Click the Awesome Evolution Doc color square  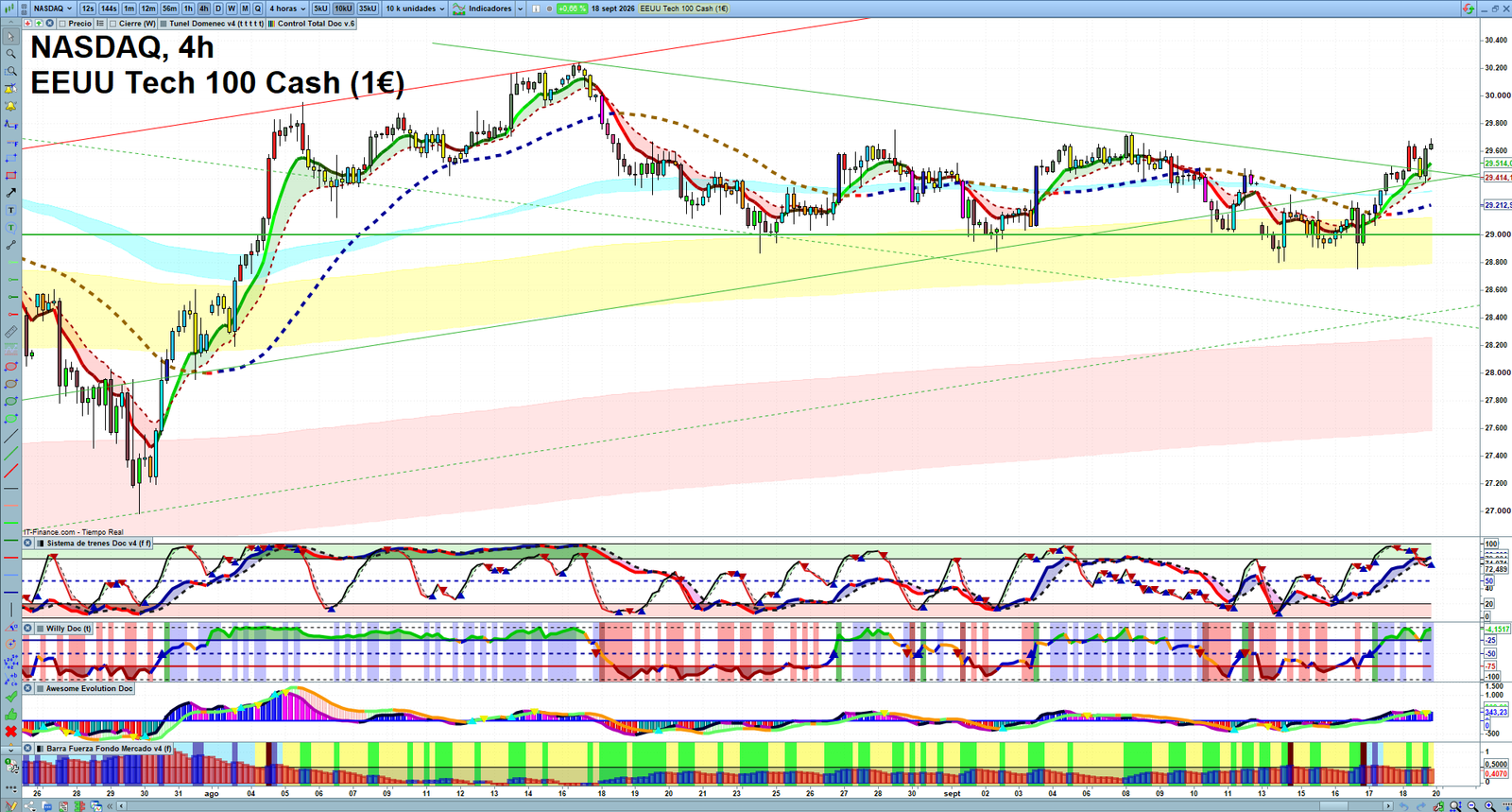coord(41,688)
